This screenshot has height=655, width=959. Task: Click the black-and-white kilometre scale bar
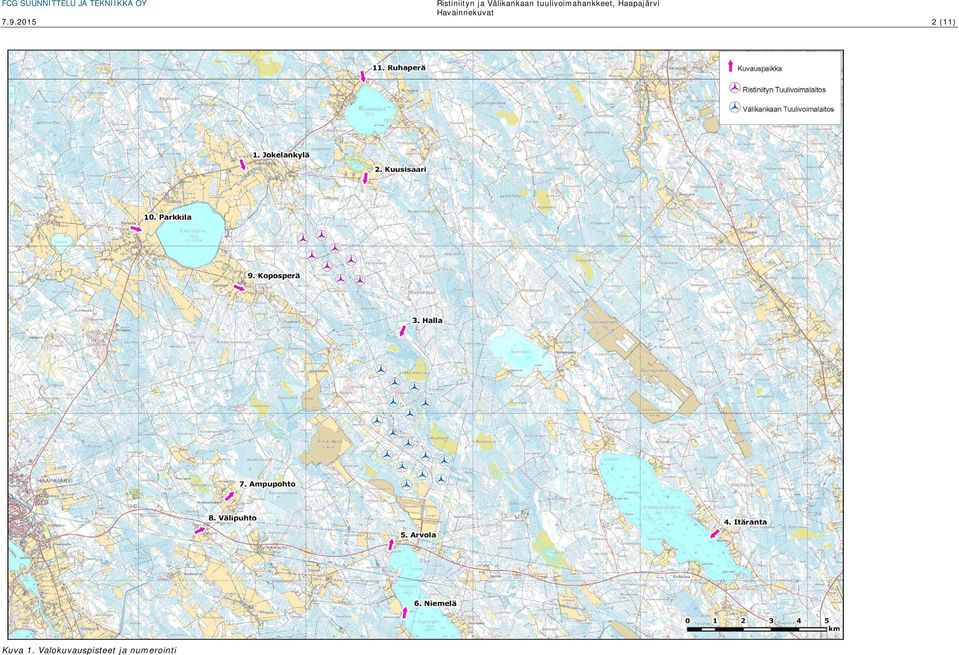click(x=757, y=629)
